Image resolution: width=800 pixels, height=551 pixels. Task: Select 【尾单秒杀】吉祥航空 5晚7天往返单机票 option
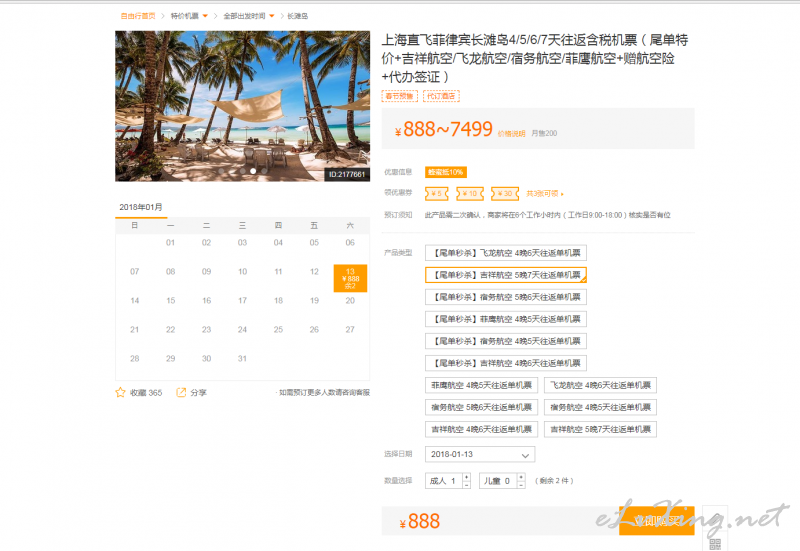point(506,275)
